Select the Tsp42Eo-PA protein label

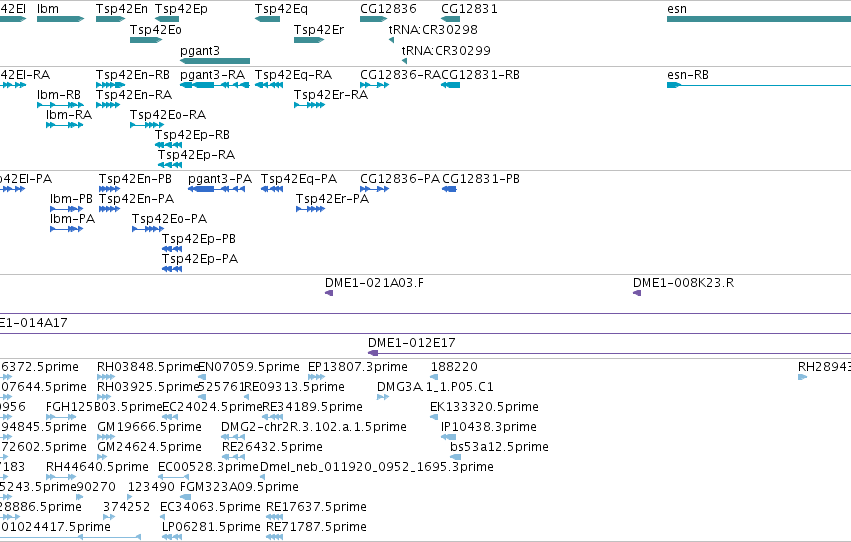169,219
